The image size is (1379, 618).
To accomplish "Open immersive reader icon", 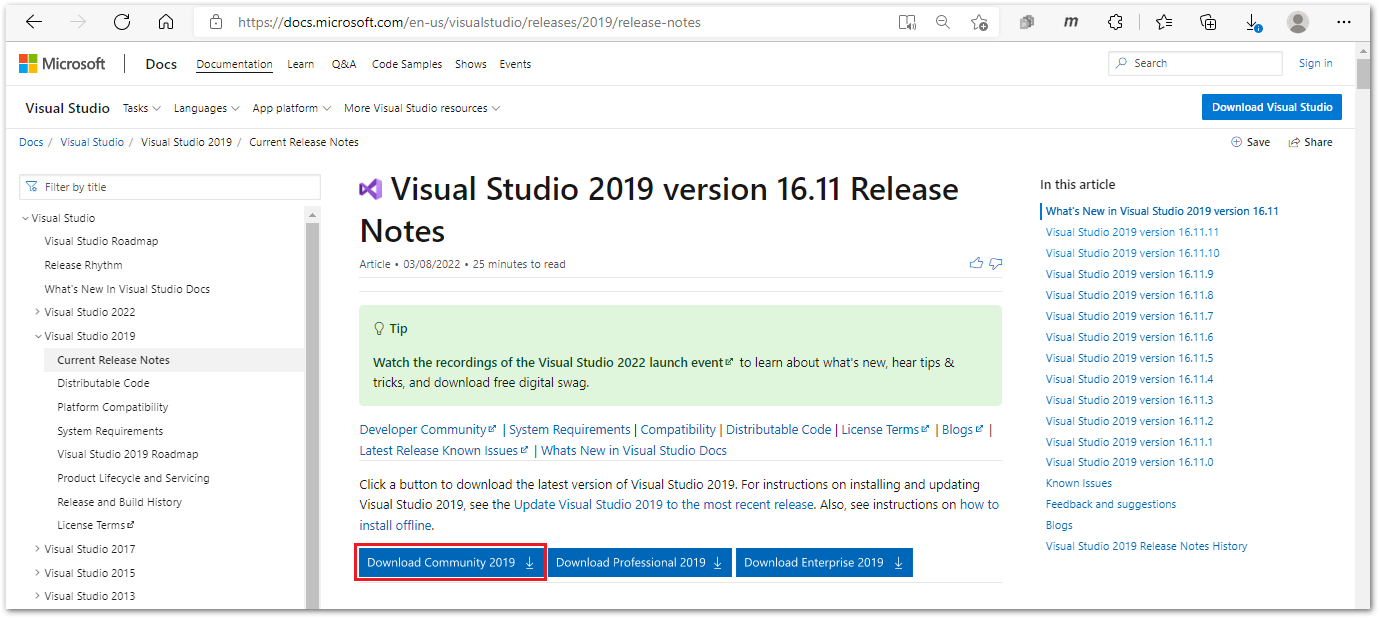I will tap(907, 22).
